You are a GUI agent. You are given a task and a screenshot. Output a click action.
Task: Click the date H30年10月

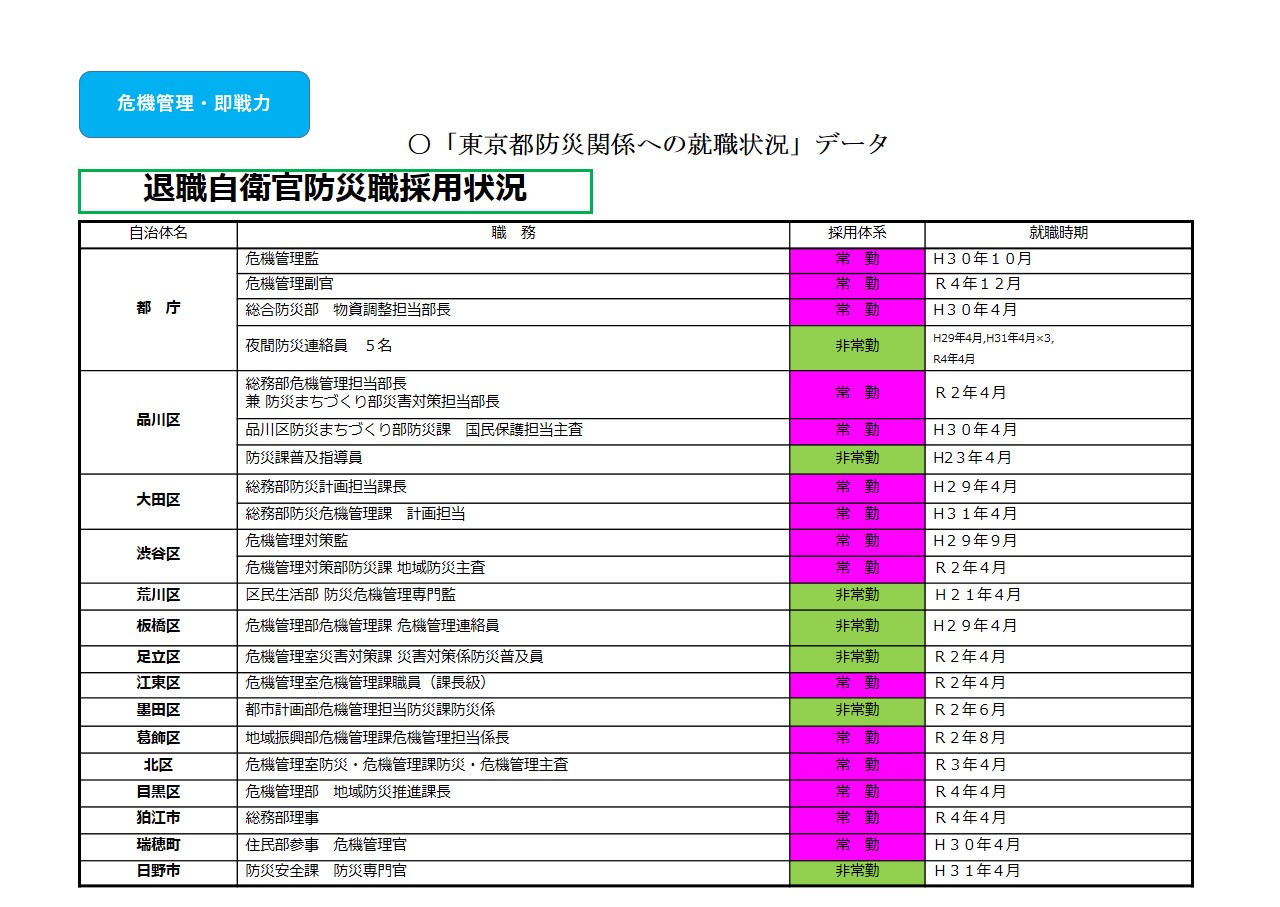pos(982,259)
